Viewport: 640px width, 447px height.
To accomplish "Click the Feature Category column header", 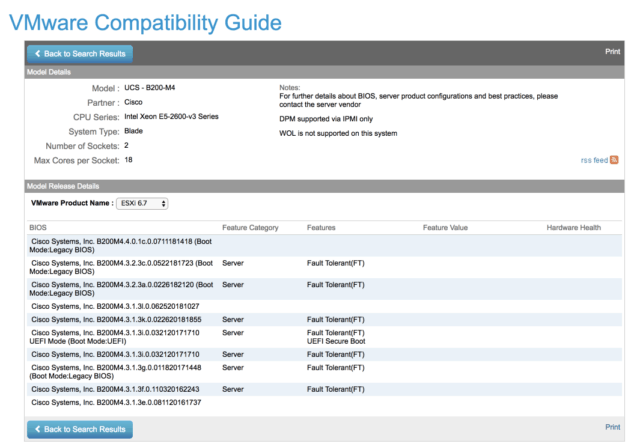I will click(x=250, y=227).
